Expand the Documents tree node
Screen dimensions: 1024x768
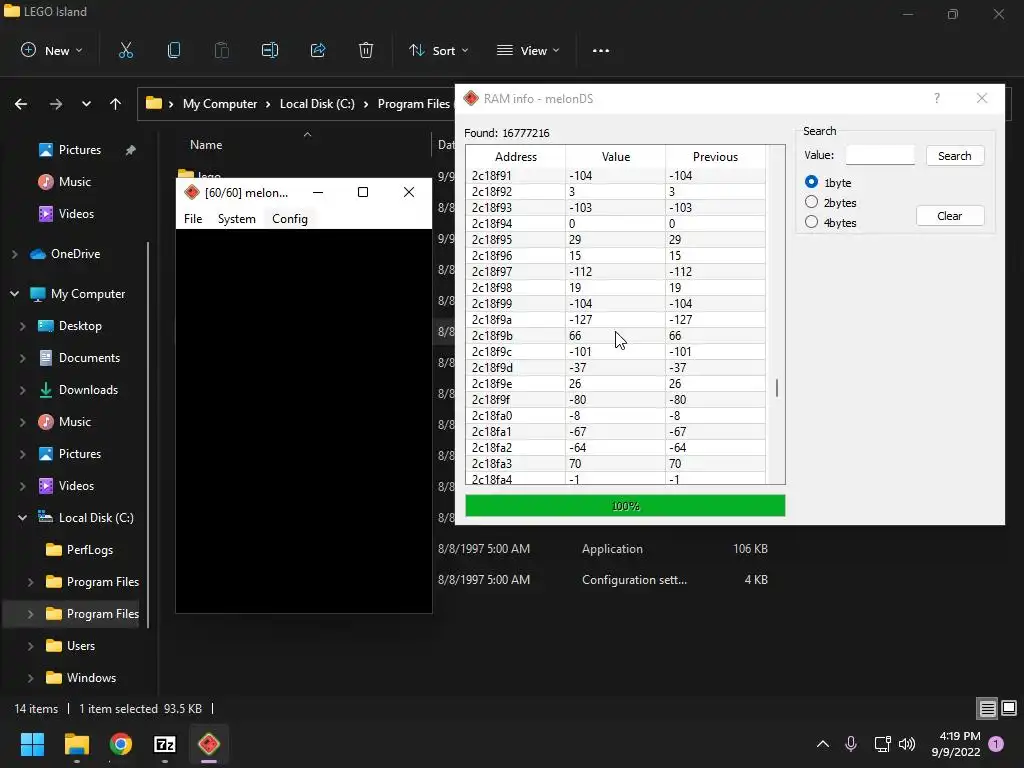pyautogui.click(x=22, y=358)
